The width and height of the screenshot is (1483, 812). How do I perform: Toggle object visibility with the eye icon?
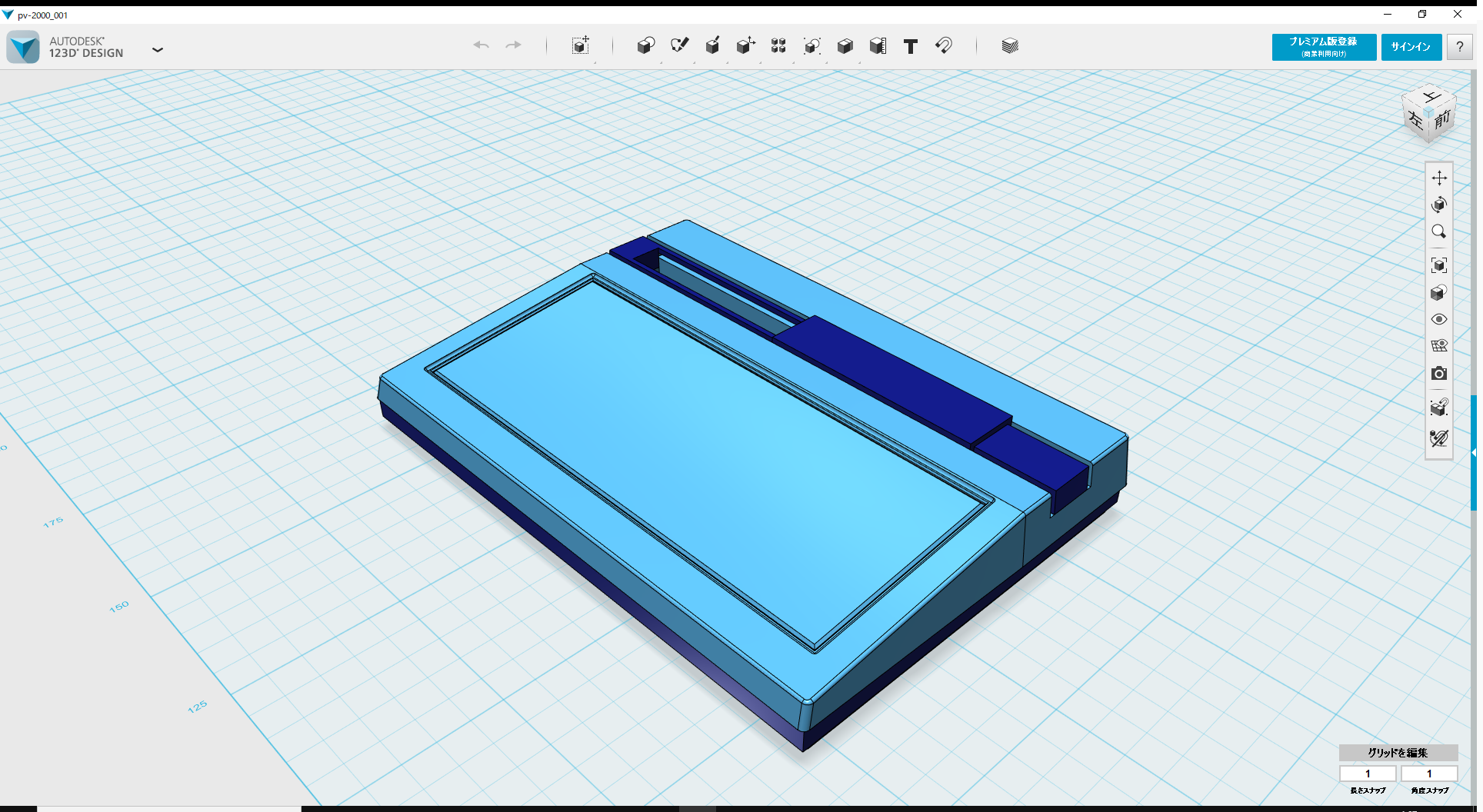pyautogui.click(x=1439, y=318)
